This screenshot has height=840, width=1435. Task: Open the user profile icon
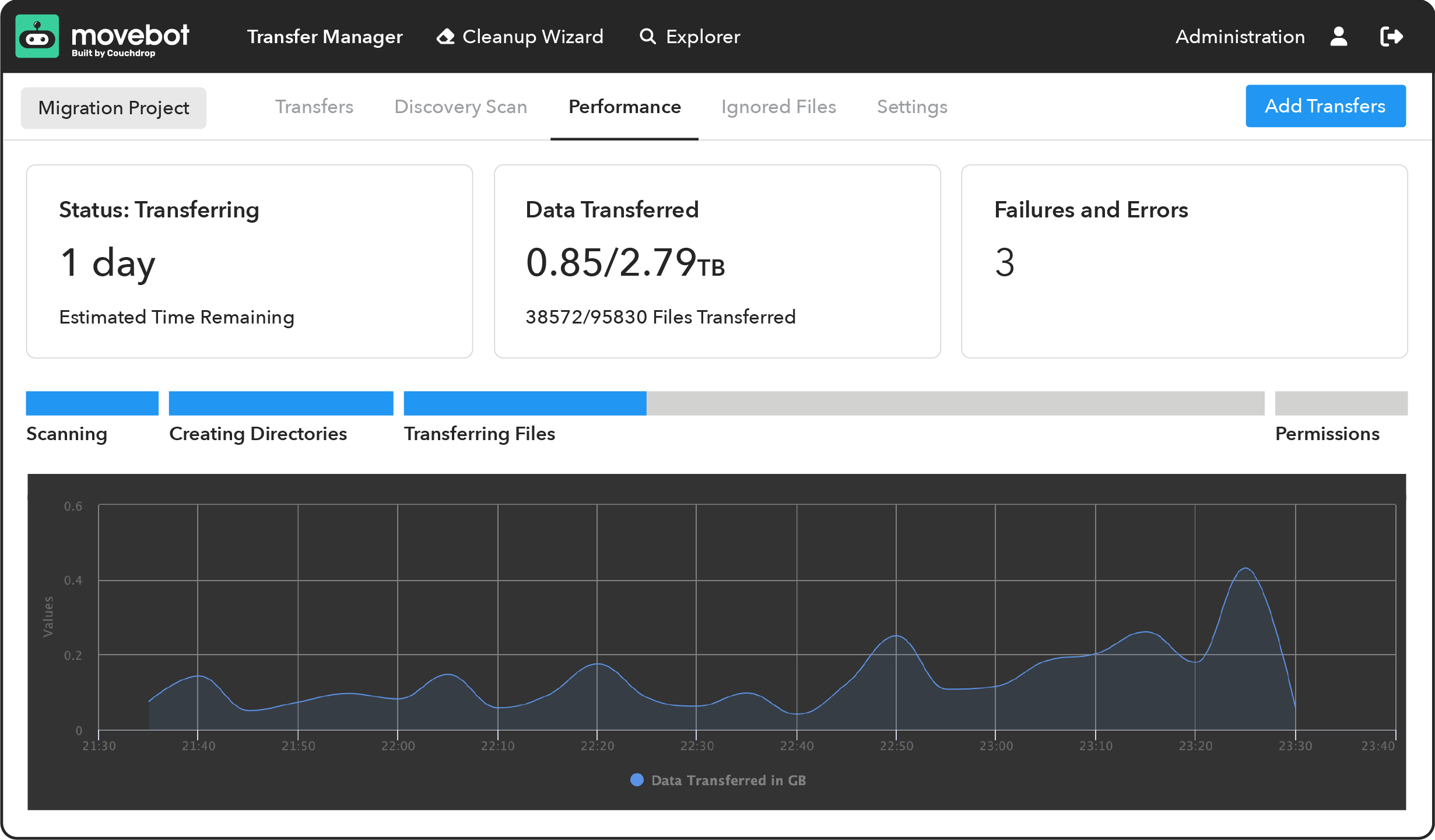tap(1339, 37)
